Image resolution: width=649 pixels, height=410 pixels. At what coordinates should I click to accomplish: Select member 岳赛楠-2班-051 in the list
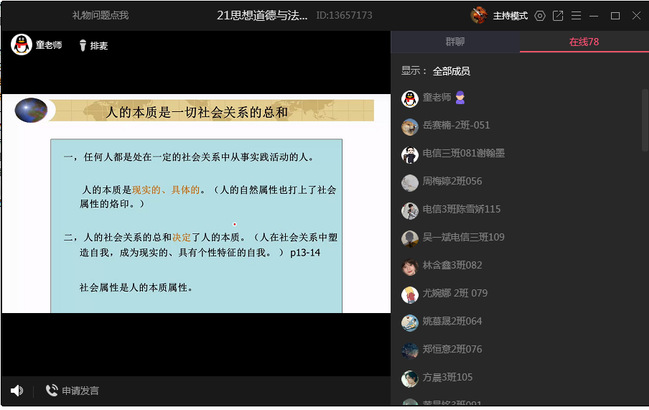click(x=455, y=126)
